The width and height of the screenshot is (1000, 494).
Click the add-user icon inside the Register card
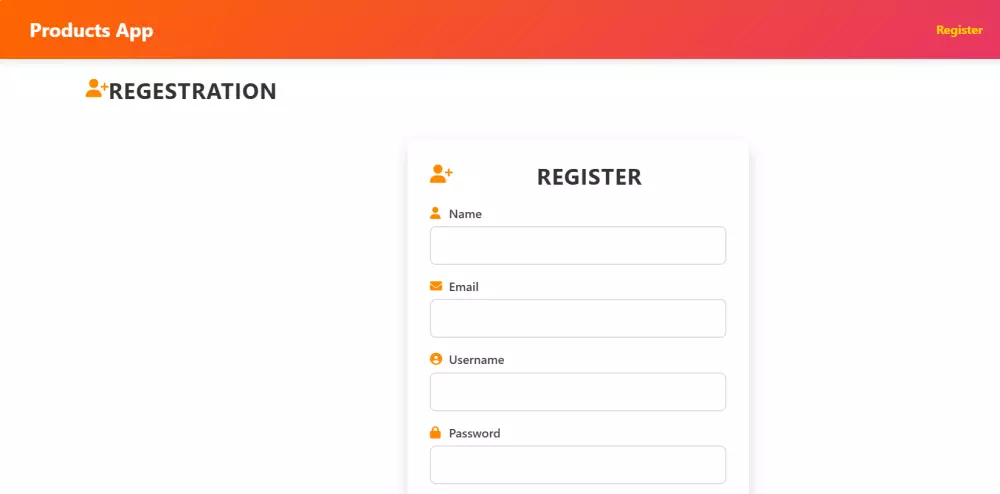point(441,174)
